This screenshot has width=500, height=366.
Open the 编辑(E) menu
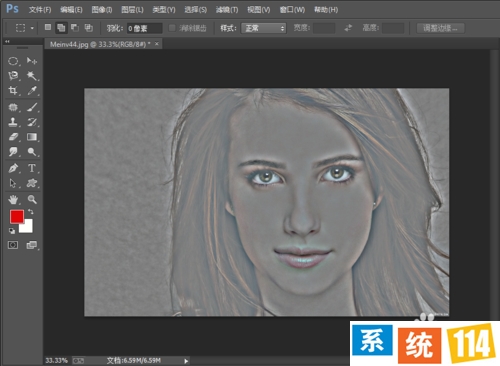(x=71, y=10)
